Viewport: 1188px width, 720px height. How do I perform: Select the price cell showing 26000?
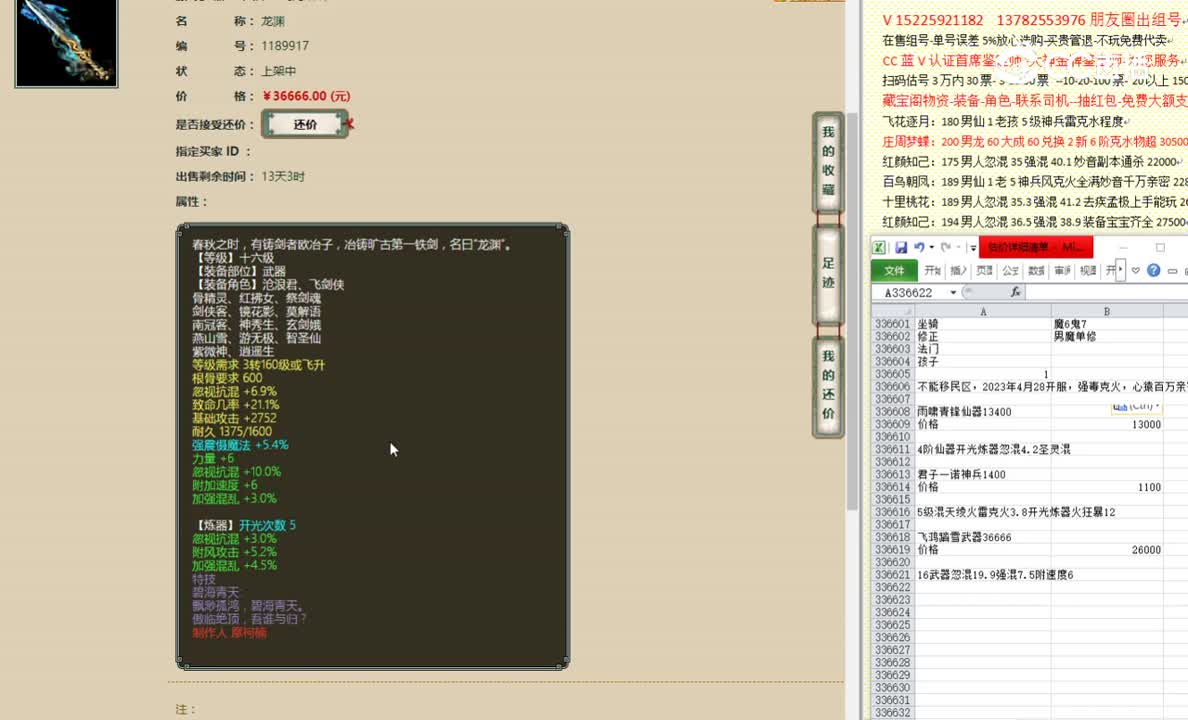(1107, 549)
